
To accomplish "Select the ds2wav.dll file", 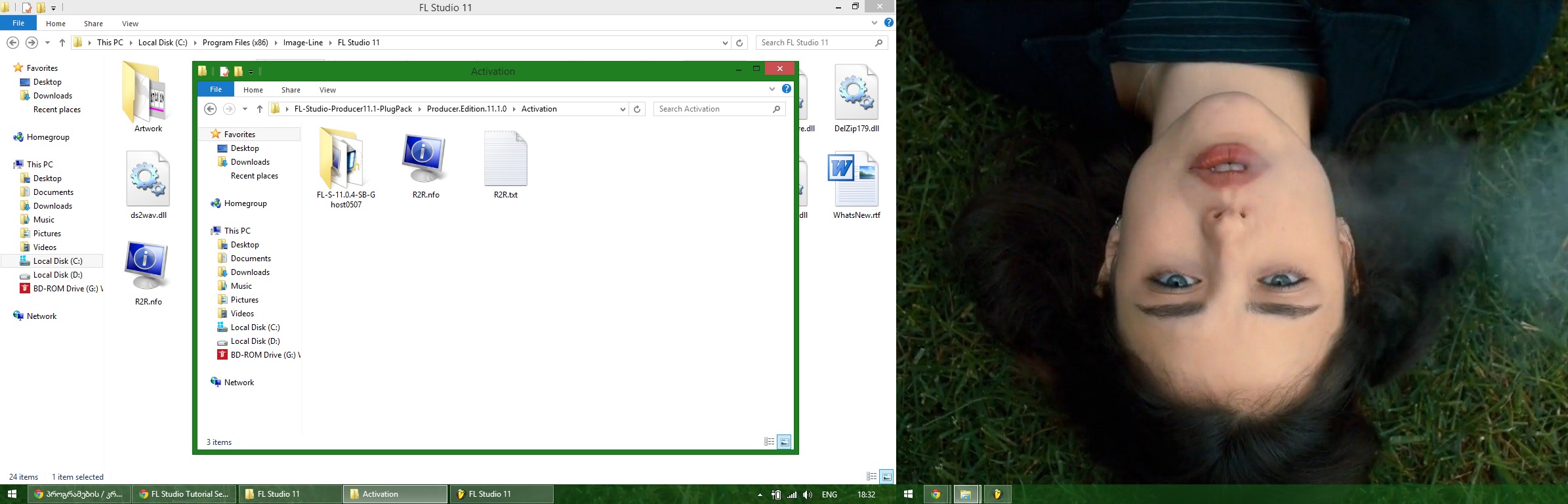I will pyautogui.click(x=148, y=180).
